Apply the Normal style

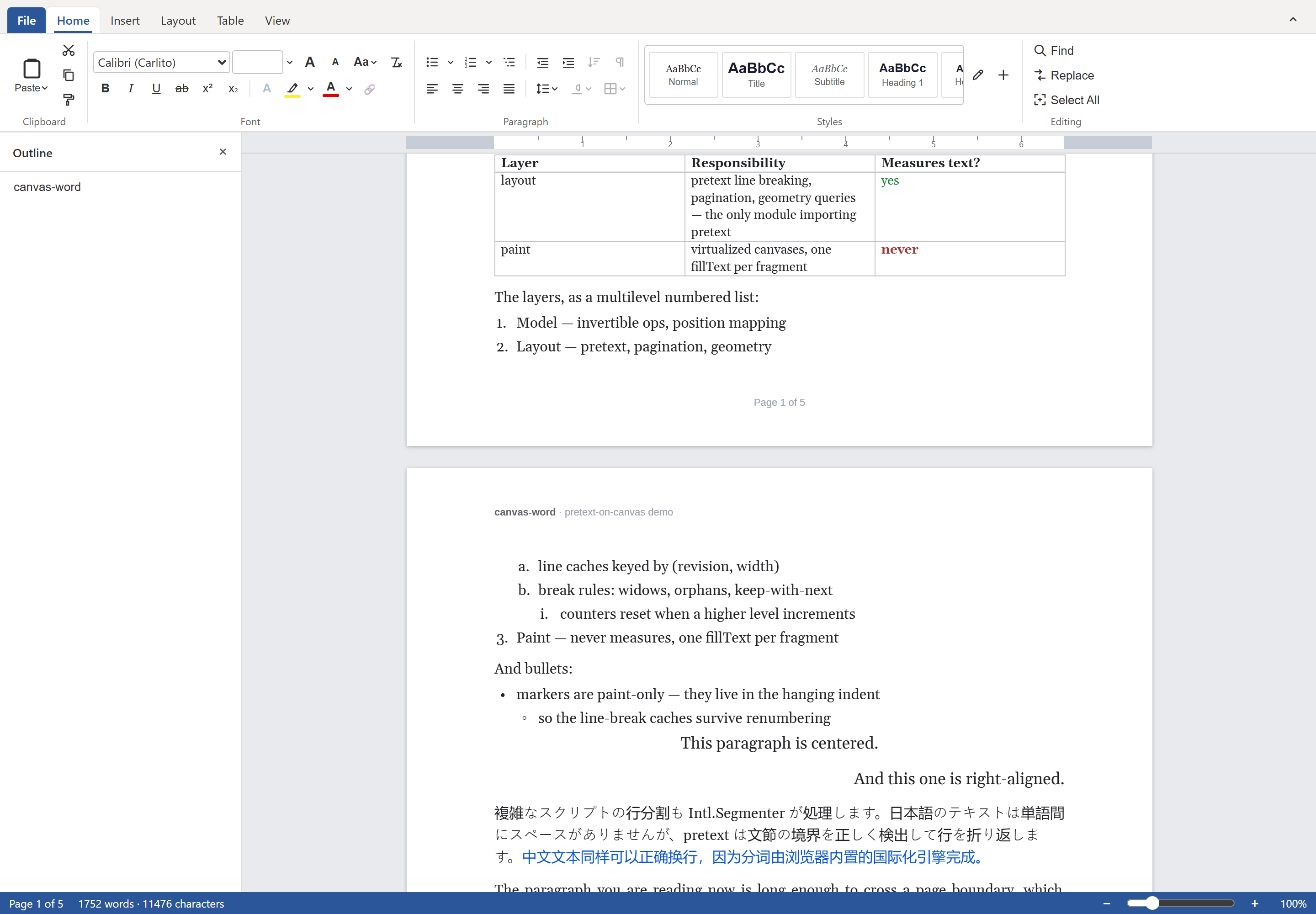click(x=683, y=75)
